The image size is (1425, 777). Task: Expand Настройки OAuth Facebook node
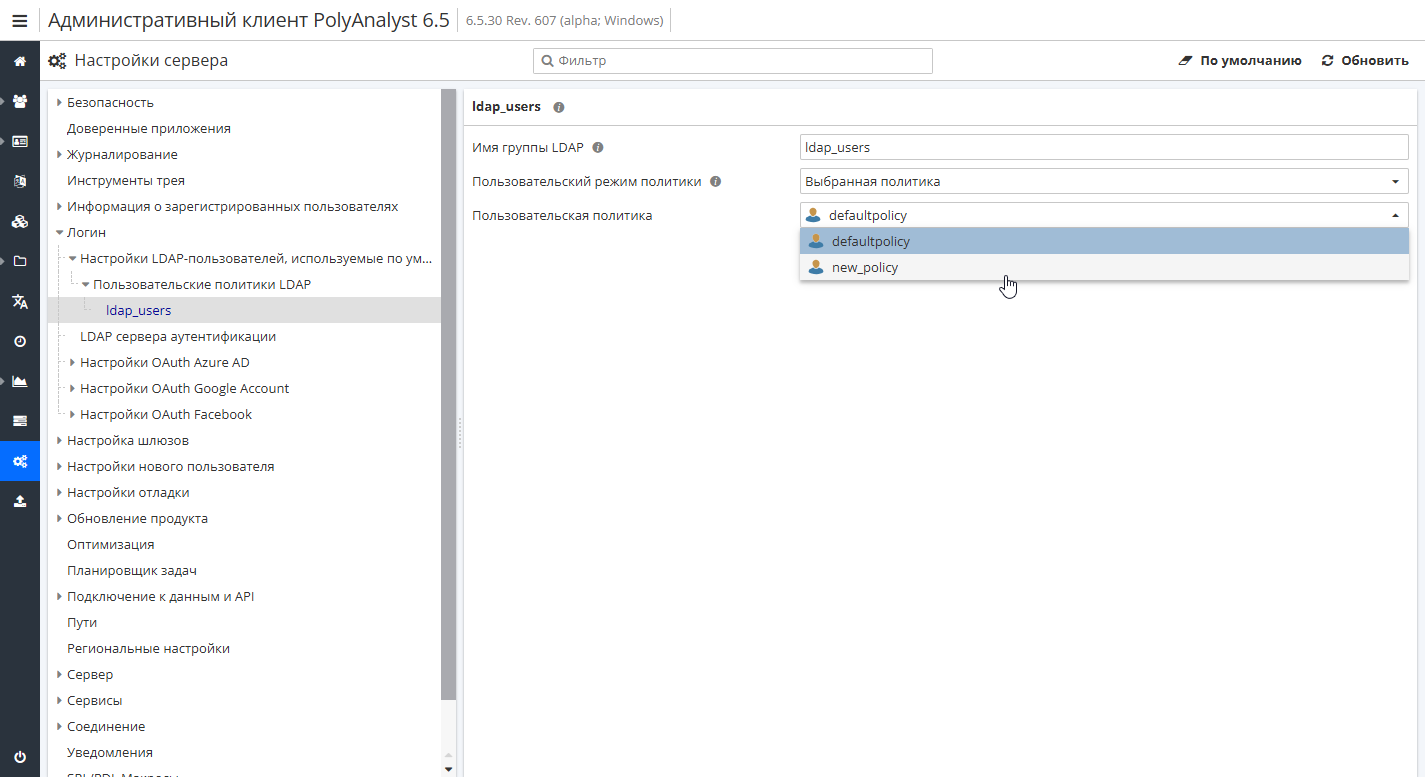(73, 415)
